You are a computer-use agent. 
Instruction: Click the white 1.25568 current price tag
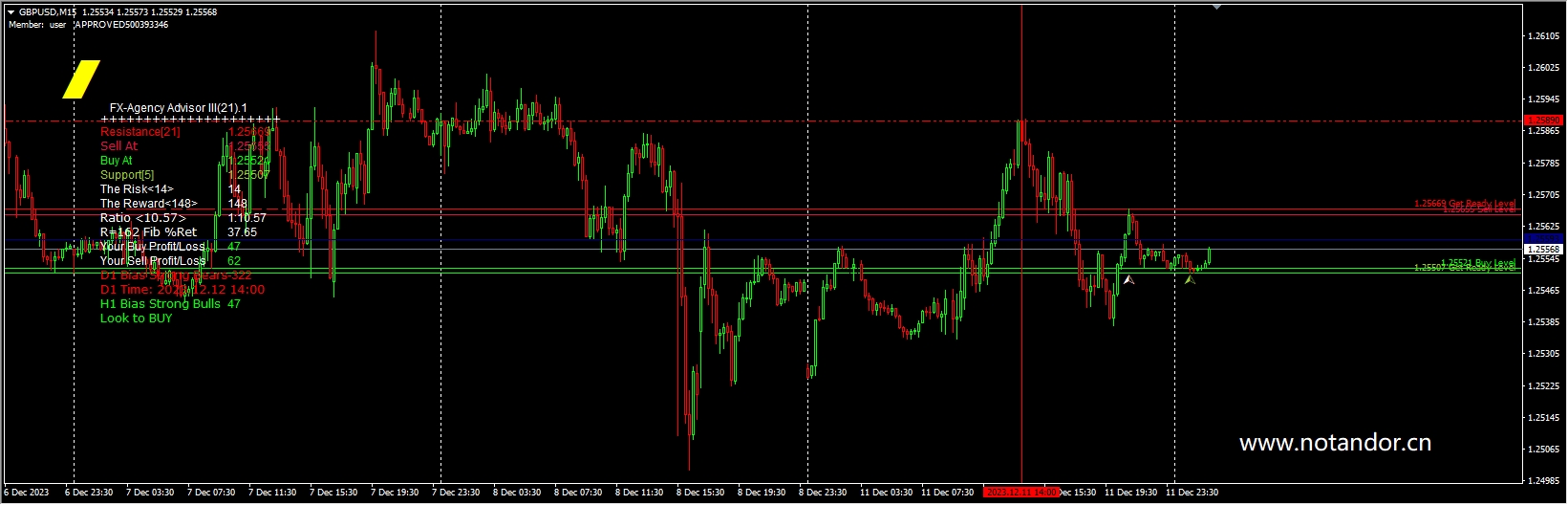click(x=1543, y=249)
